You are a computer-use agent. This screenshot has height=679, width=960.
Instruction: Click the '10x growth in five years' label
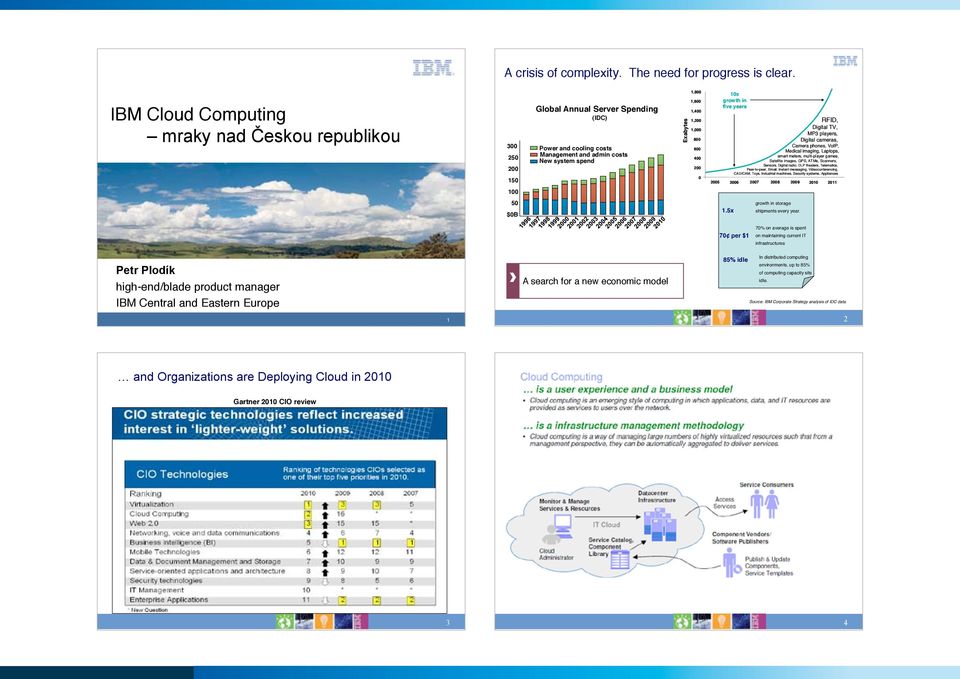(x=734, y=100)
